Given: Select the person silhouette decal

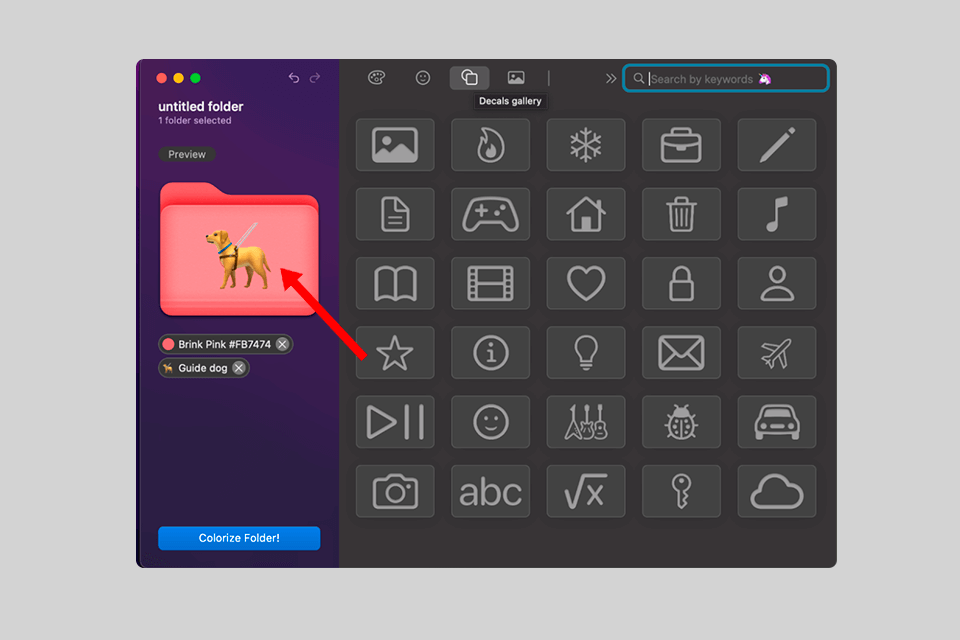Looking at the screenshot, I should [777, 283].
